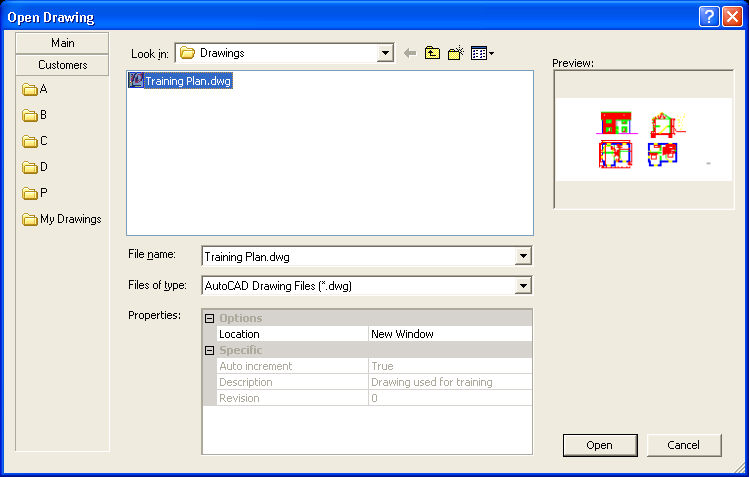Click the File name input field
The width and height of the screenshot is (749, 477).
(x=359, y=257)
